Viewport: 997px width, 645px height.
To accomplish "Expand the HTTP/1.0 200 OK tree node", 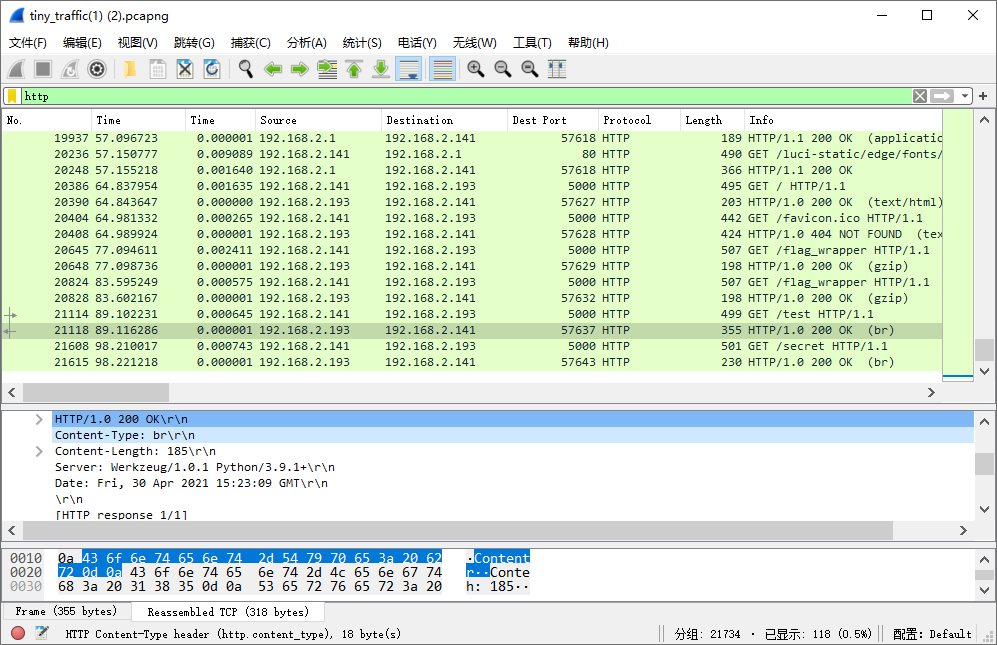I will 39,419.
